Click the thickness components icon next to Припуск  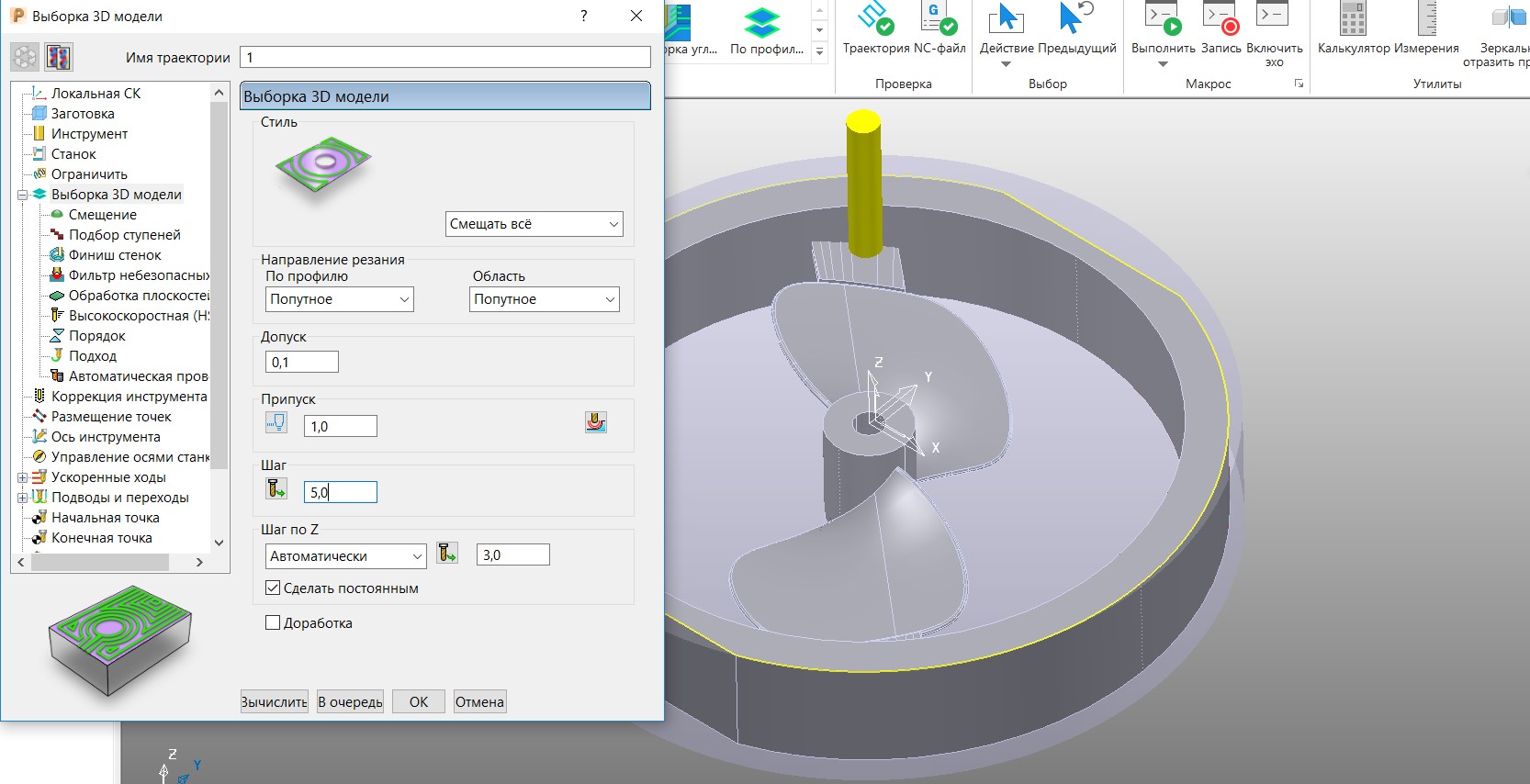coord(276,422)
